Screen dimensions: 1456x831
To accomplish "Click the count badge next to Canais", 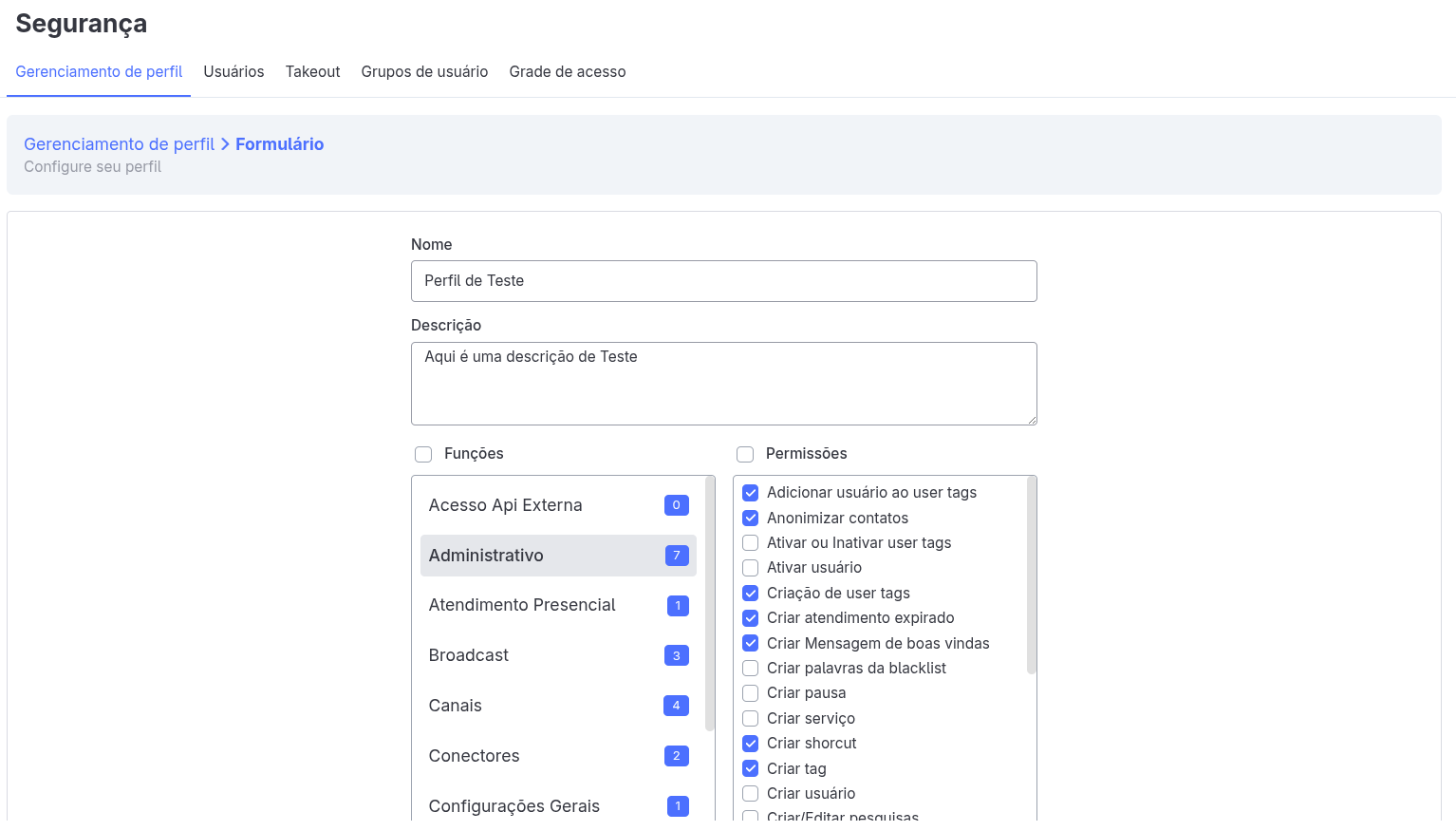I will [676, 706].
